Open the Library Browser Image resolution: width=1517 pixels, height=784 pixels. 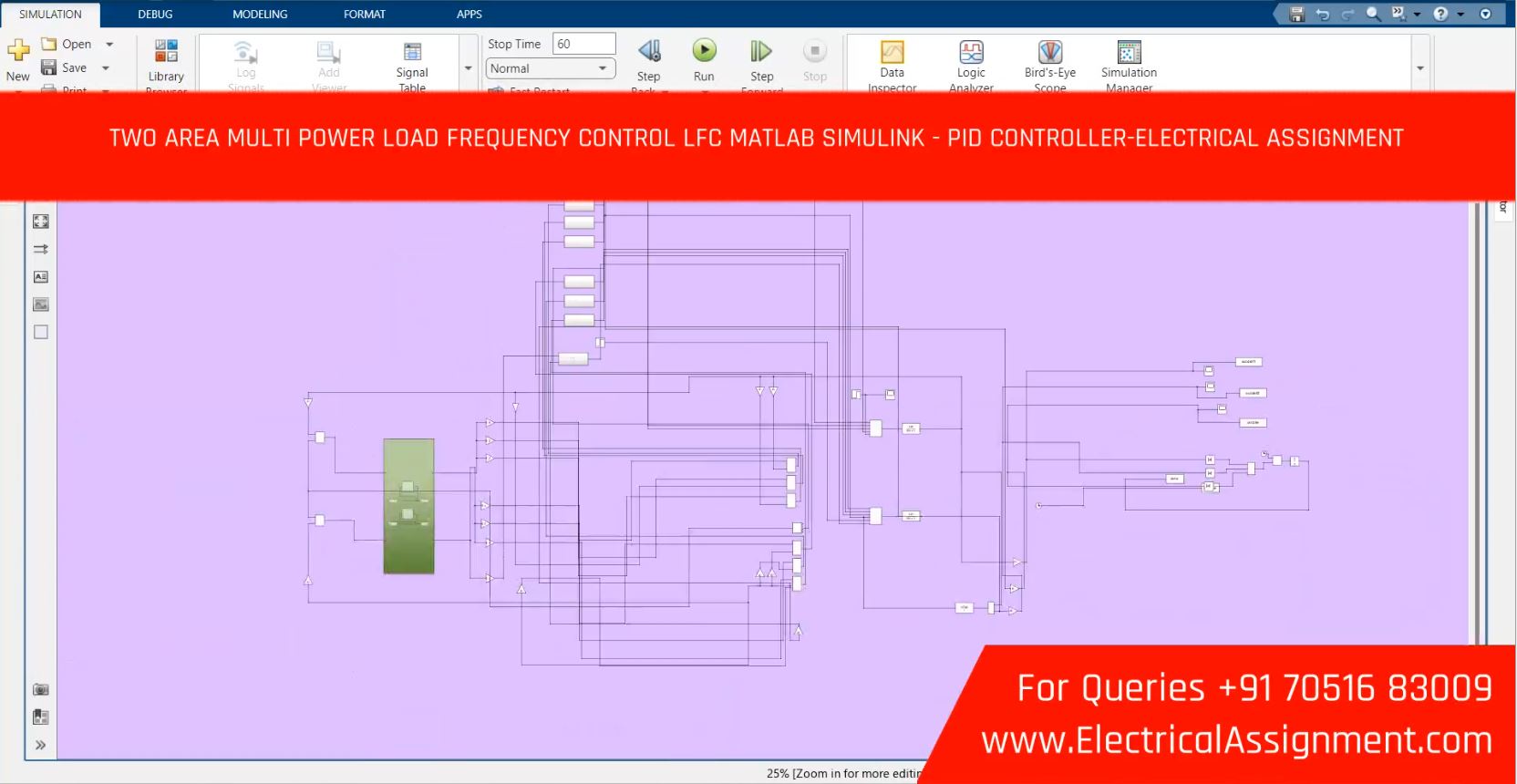tap(166, 64)
